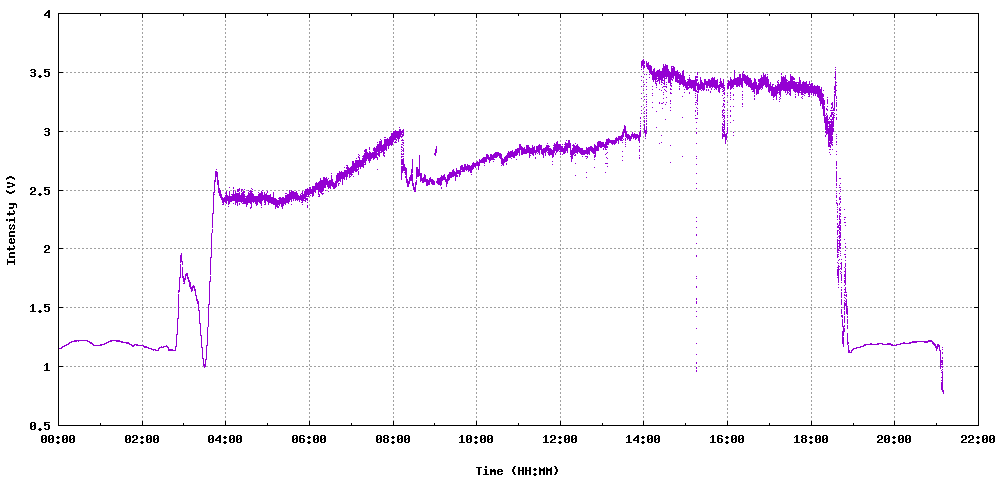
Task: Click the y-axis value 1
Action: pyautogui.click(x=47, y=367)
